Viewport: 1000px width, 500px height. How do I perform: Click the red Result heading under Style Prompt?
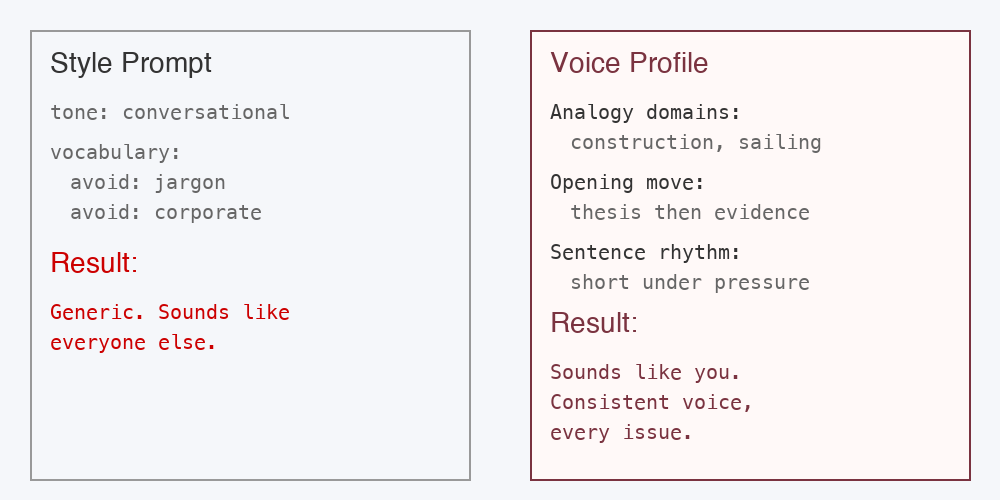pyautogui.click(x=94, y=263)
